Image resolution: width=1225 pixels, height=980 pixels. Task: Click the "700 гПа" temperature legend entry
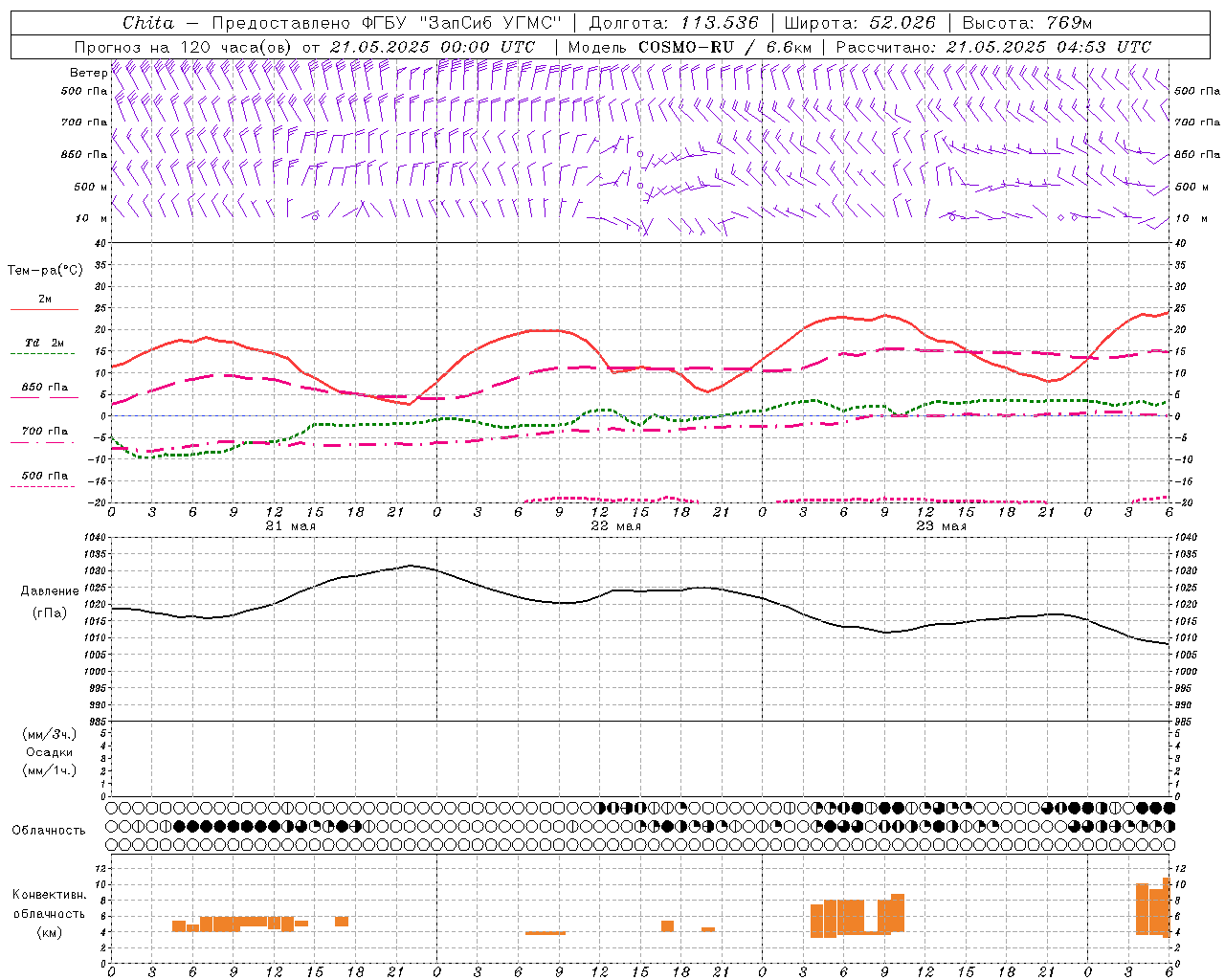(44, 431)
